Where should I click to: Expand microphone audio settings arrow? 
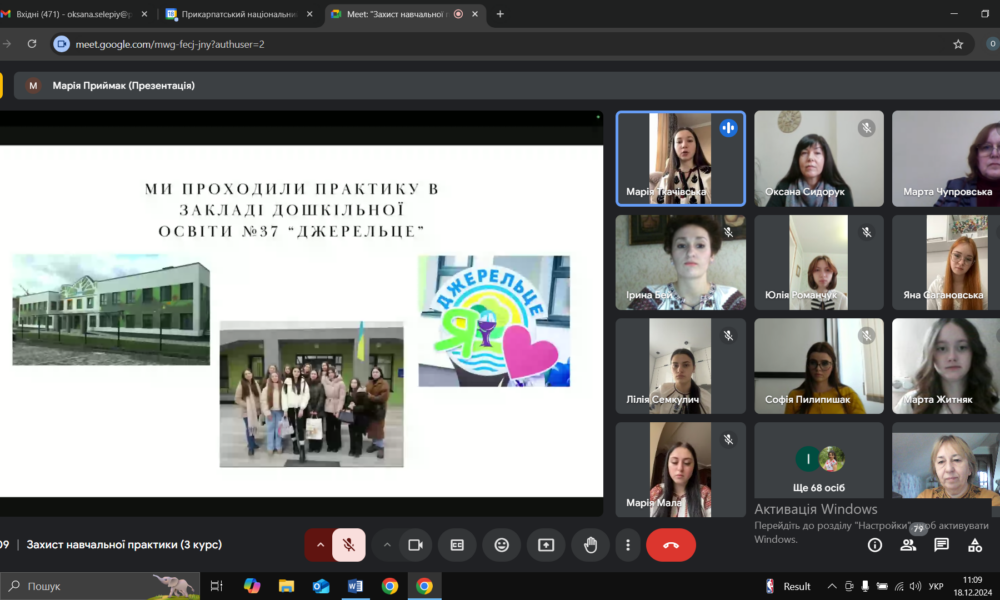[320, 545]
